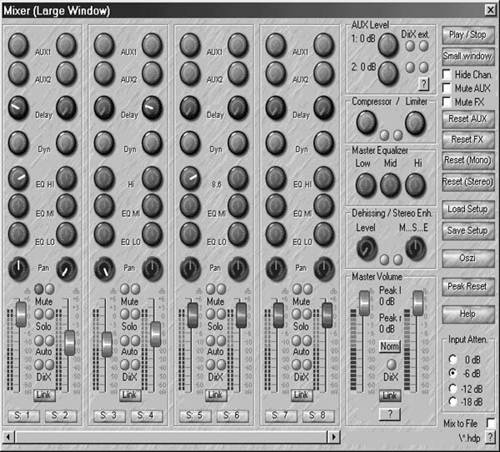Click Dehissing Level knob
The width and height of the screenshot is (500, 452).
pyautogui.click(x=366, y=248)
